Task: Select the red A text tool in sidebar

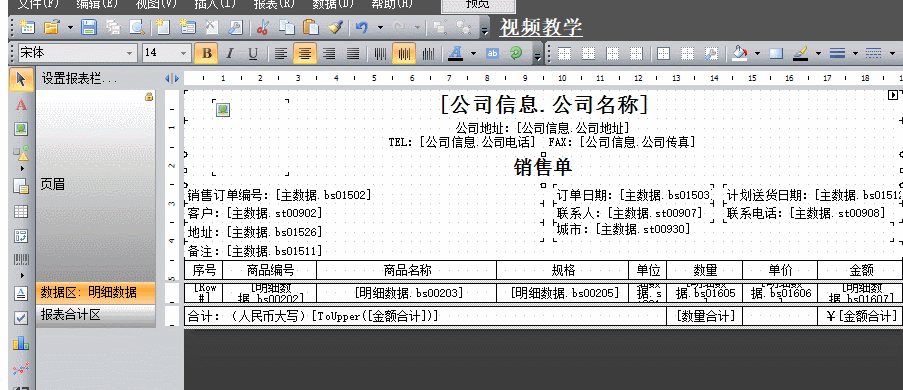Action: [x=21, y=105]
